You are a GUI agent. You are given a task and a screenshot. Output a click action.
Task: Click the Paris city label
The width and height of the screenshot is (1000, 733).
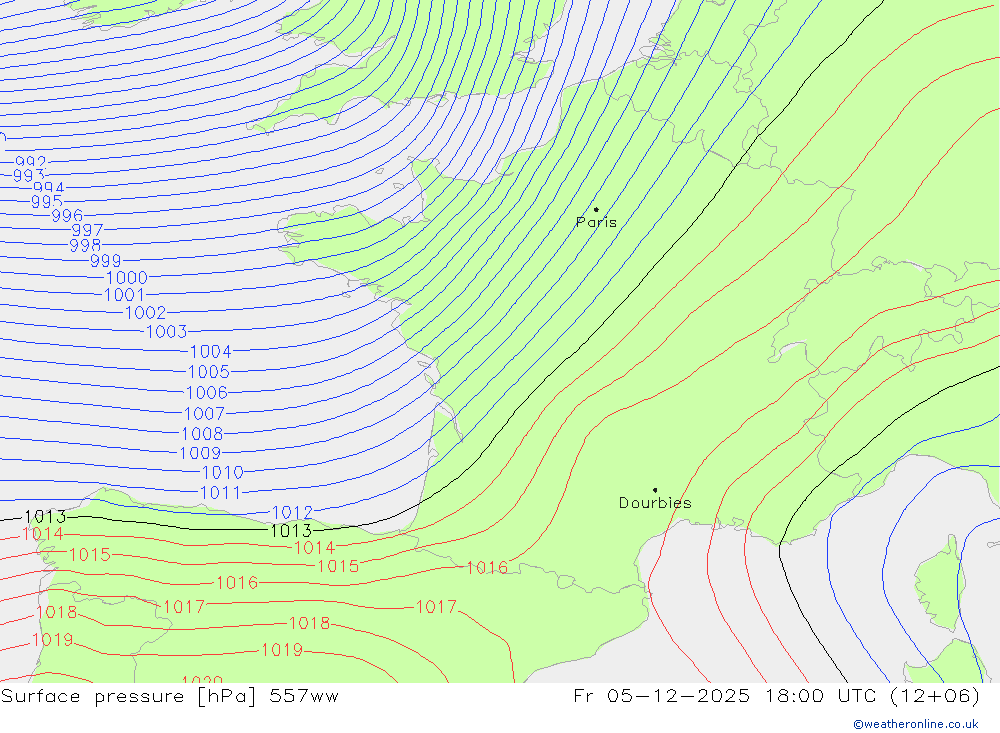pyautogui.click(x=596, y=222)
